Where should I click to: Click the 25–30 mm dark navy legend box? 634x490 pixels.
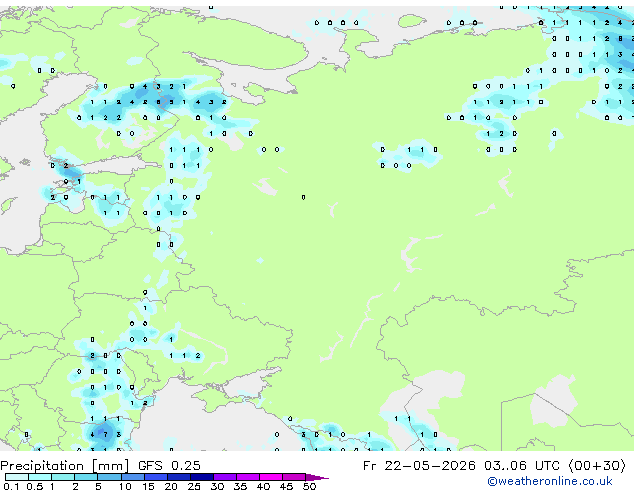(x=201, y=477)
